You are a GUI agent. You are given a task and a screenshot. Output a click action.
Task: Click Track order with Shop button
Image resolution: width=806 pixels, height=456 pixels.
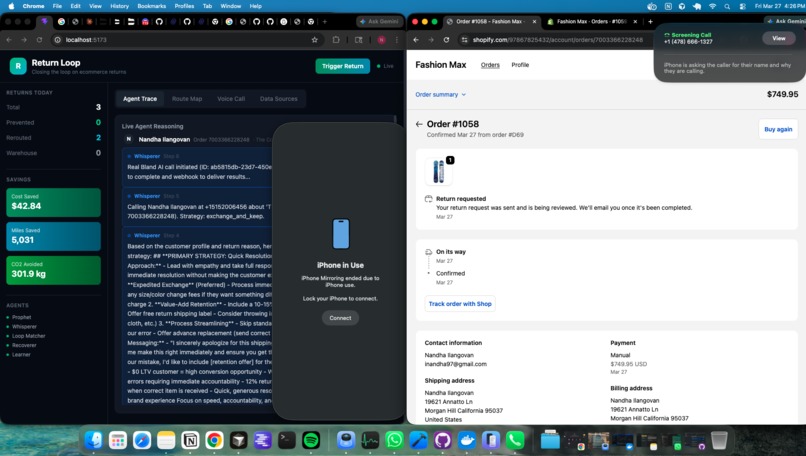point(460,304)
